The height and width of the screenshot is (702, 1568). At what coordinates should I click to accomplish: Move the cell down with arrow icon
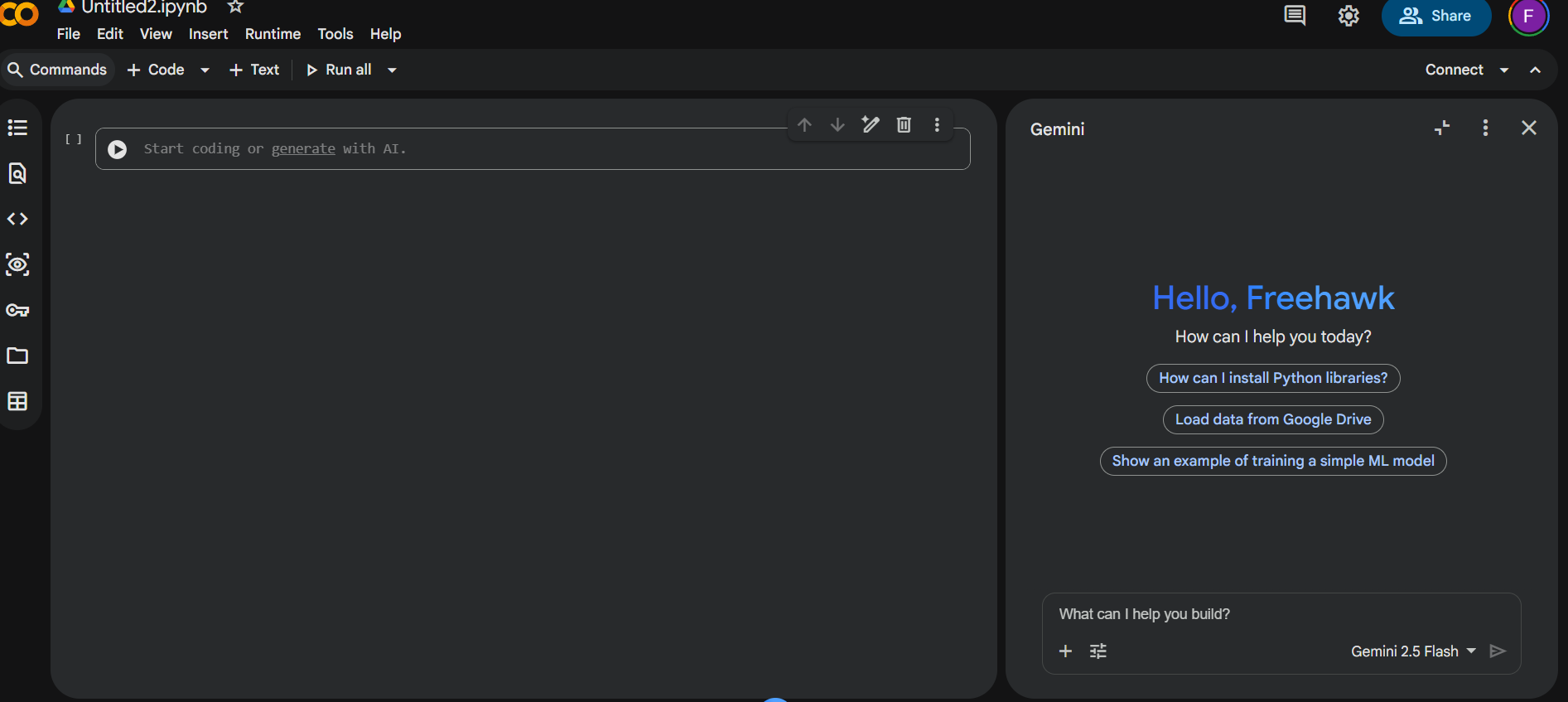tap(837, 124)
